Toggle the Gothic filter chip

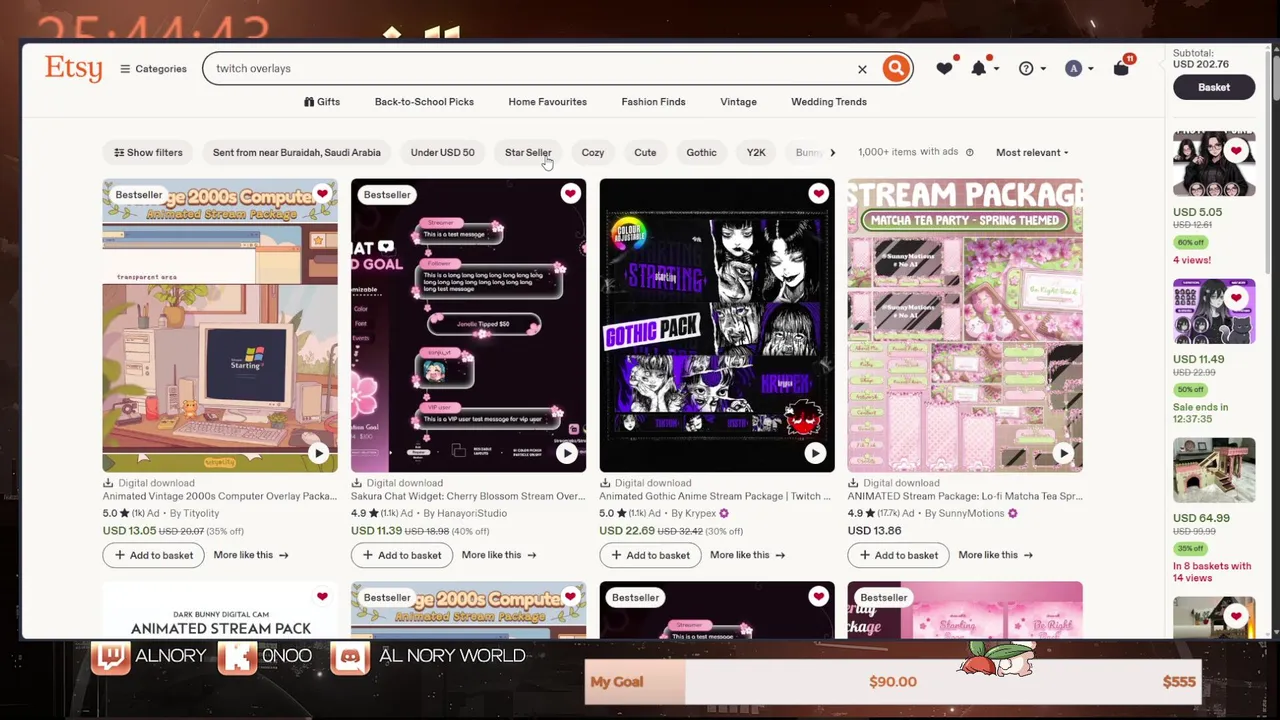point(701,152)
